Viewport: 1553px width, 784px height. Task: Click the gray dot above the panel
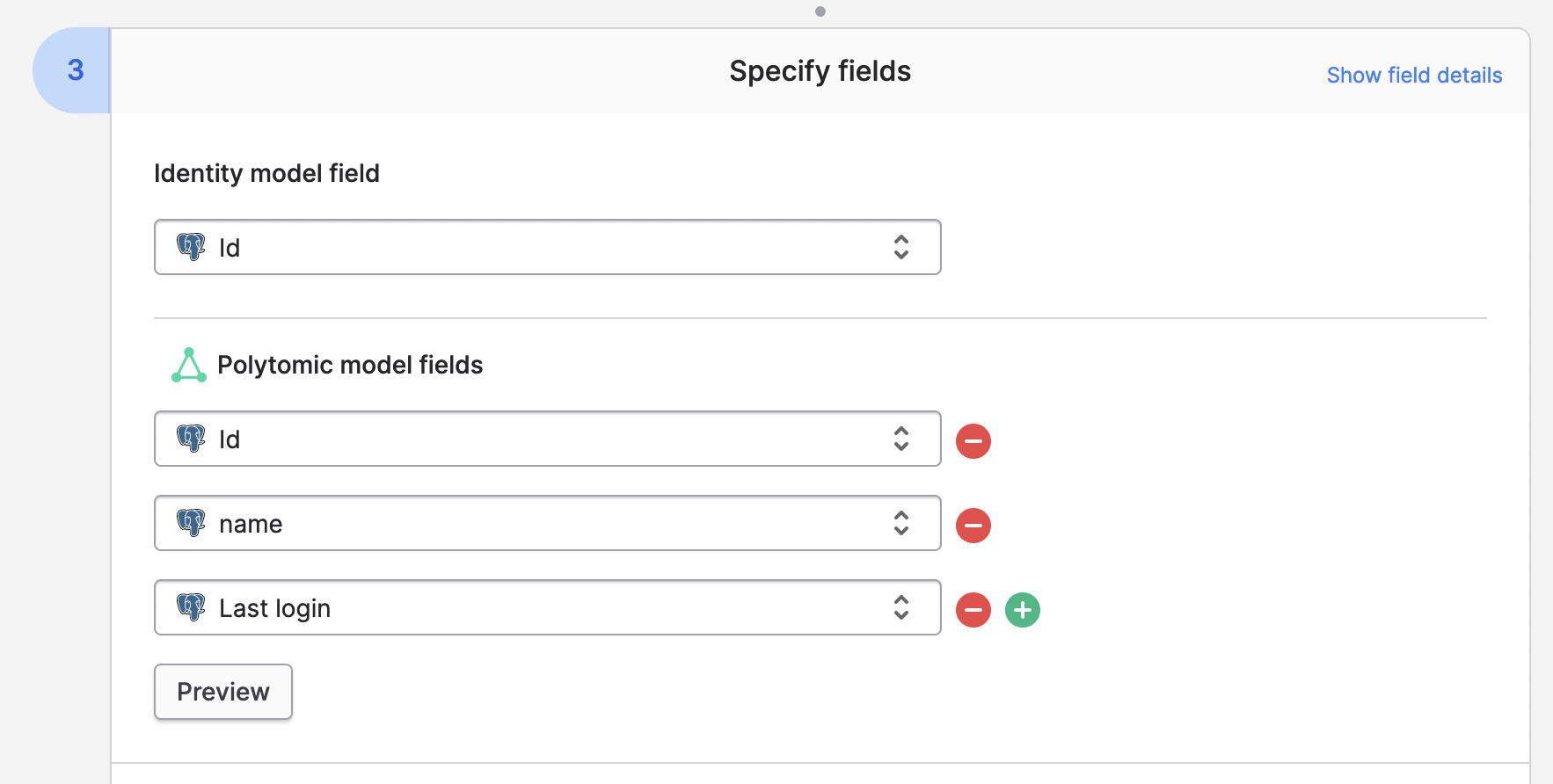(x=820, y=11)
